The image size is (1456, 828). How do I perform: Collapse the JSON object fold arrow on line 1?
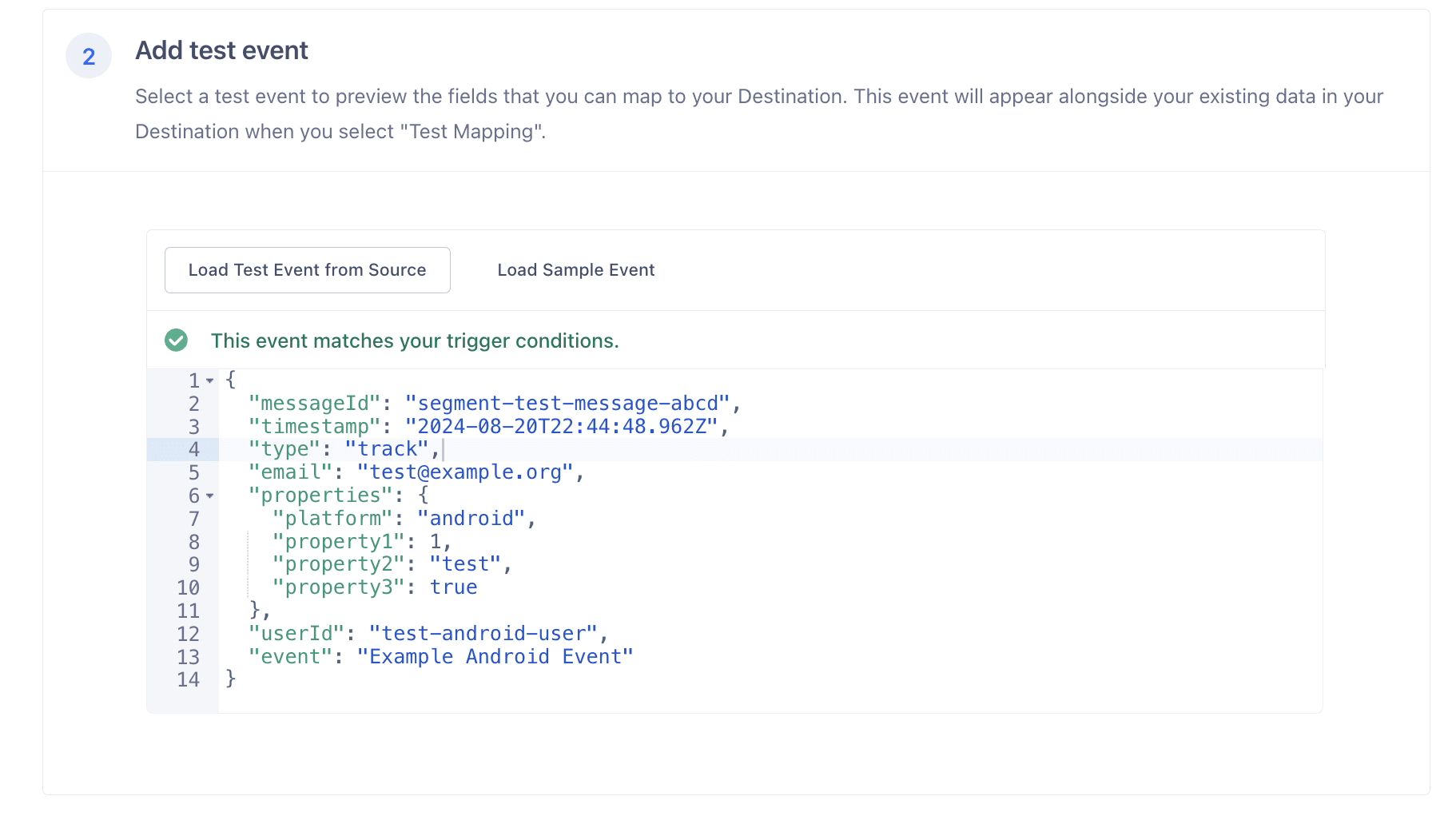coord(210,381)
